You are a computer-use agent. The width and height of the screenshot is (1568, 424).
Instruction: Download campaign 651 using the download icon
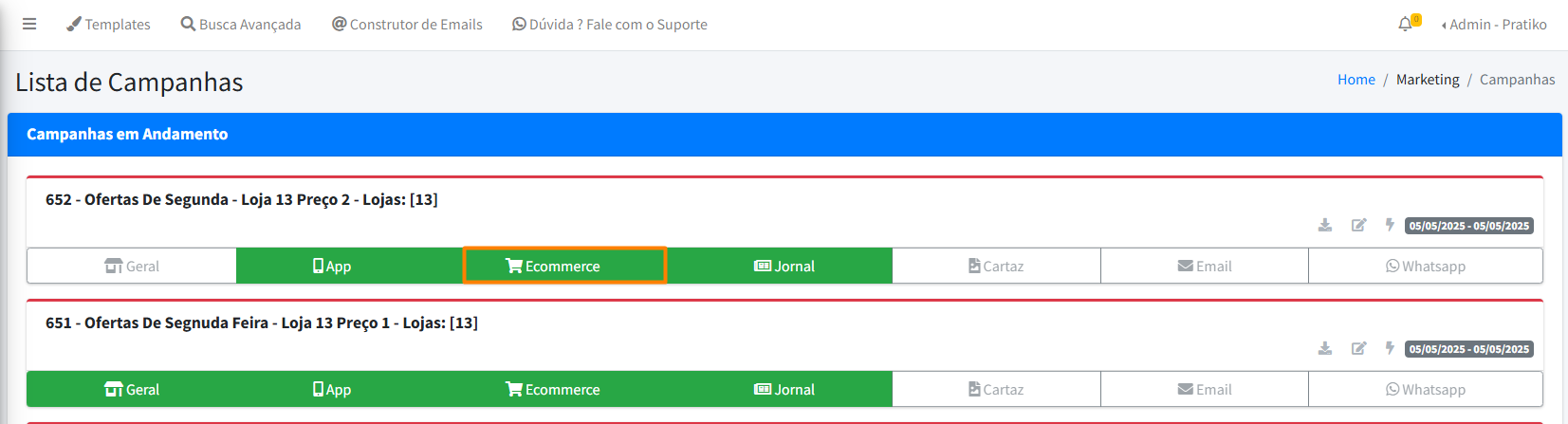1325,348
